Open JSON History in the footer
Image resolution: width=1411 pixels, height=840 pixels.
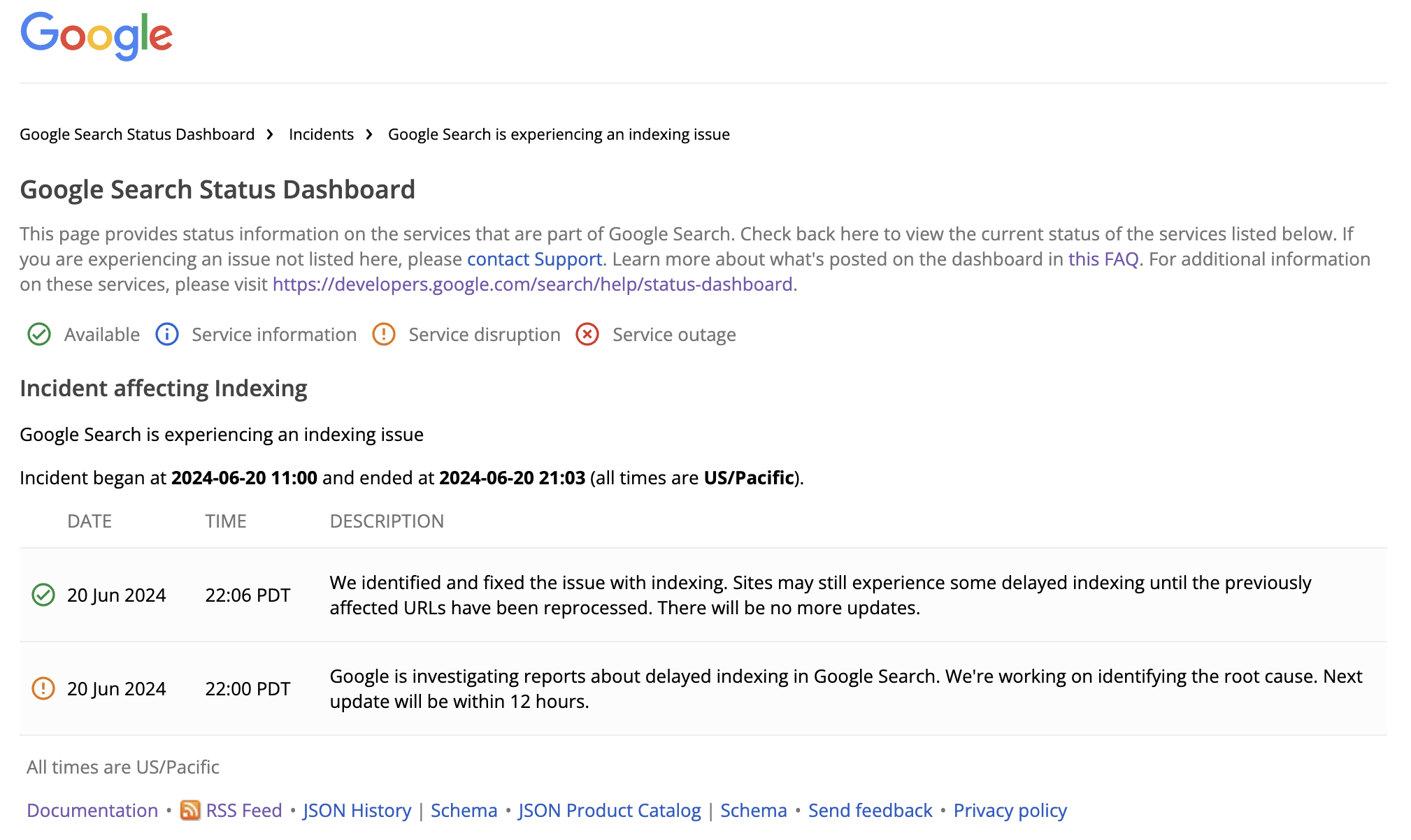356,810
